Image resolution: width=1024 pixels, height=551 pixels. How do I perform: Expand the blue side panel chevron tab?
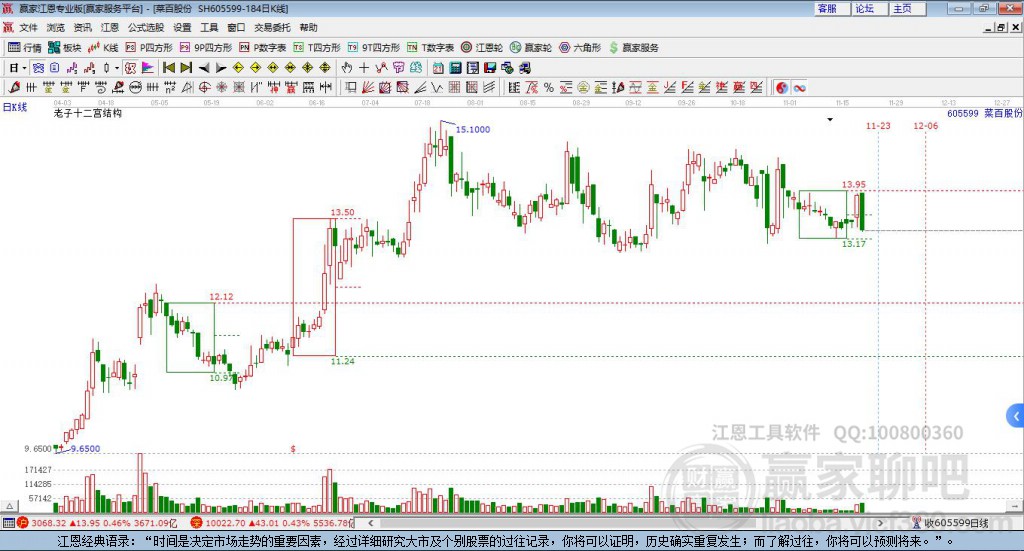point(1016,416)
